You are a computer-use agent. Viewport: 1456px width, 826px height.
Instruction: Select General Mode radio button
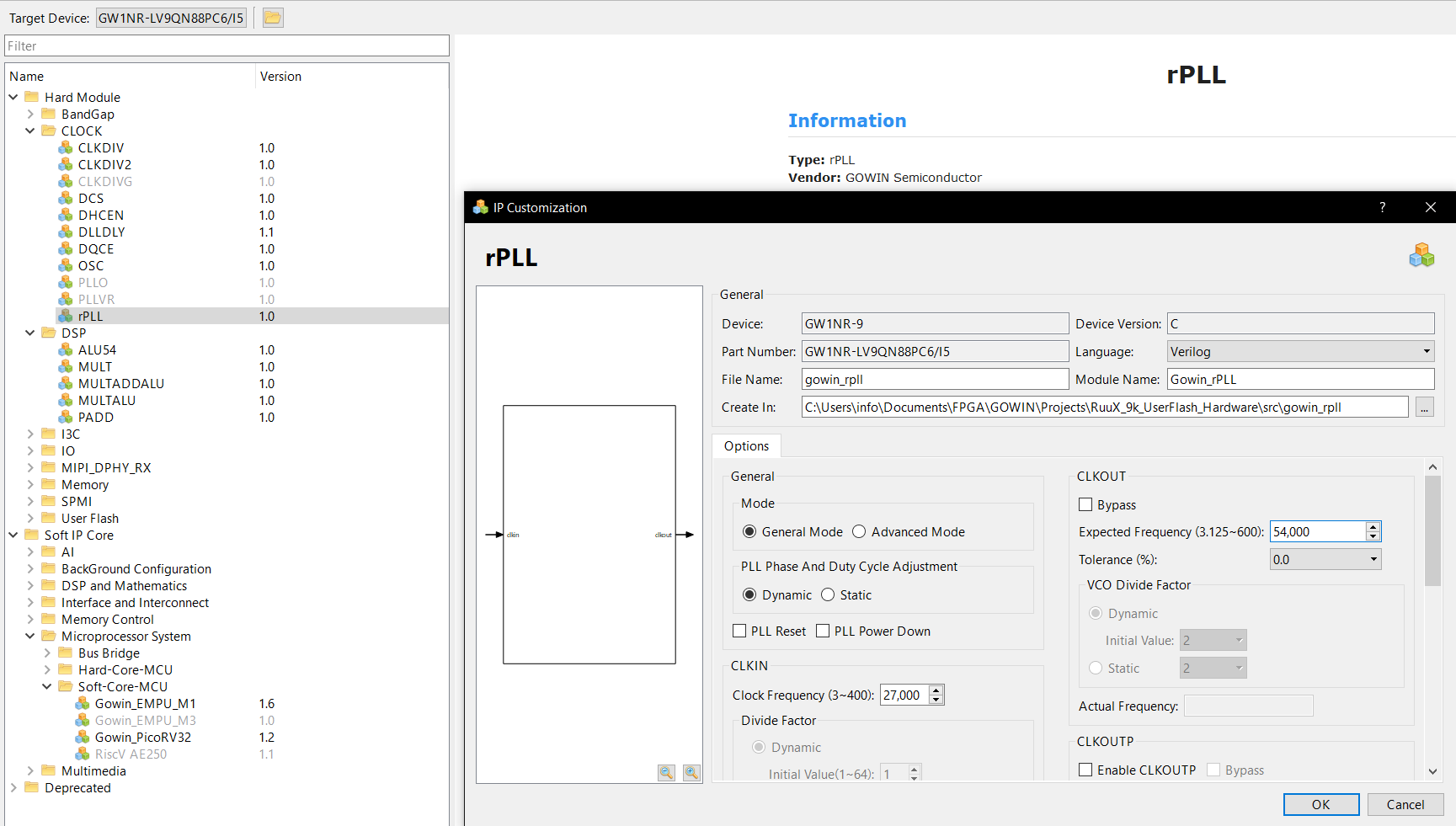[x=749, y=531]
